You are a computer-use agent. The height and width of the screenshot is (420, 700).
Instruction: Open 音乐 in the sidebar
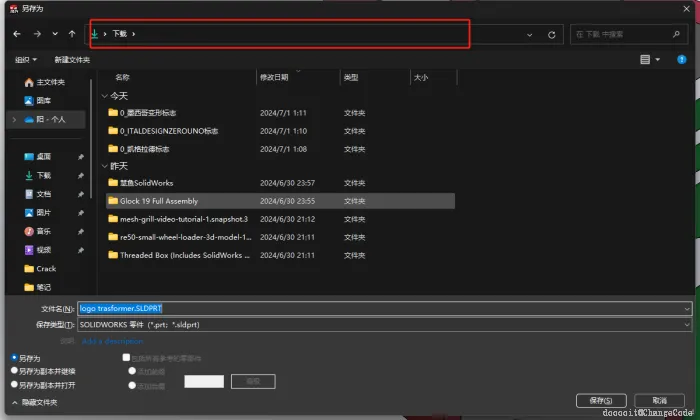pyautogui.click(x=38, y=231)
